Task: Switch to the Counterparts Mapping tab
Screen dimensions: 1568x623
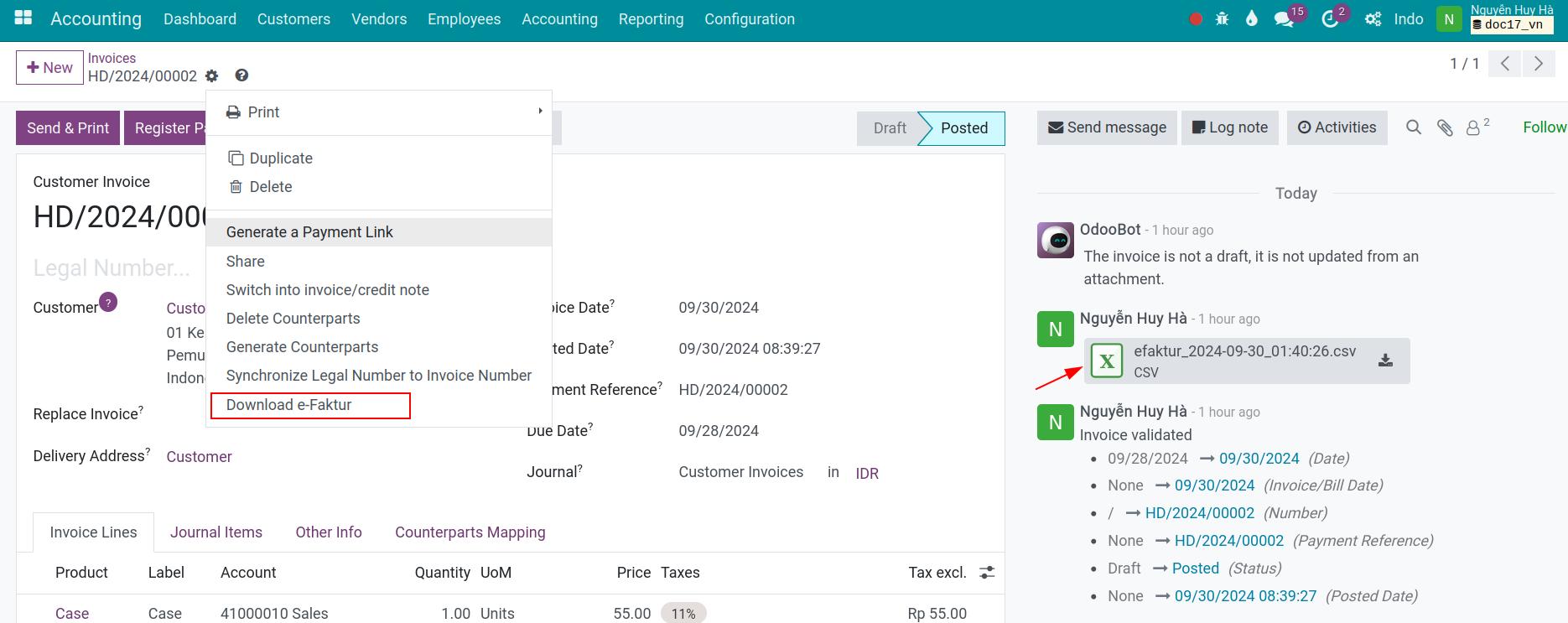Action: pyautogui.click(x=470, y=532)
